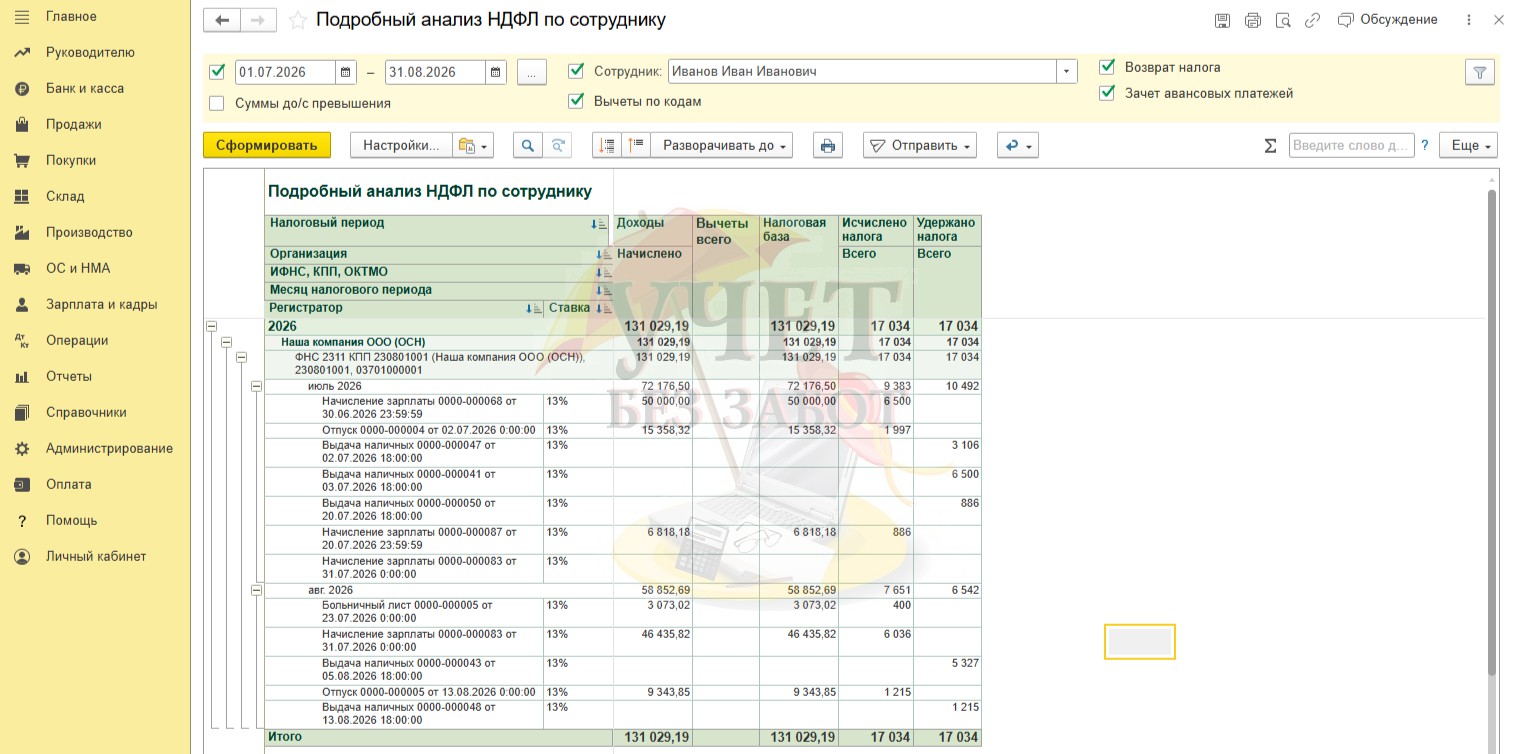The image size is (1513, 754).
Task: Open the Банк и касса section
Action: tap(85, 88)
